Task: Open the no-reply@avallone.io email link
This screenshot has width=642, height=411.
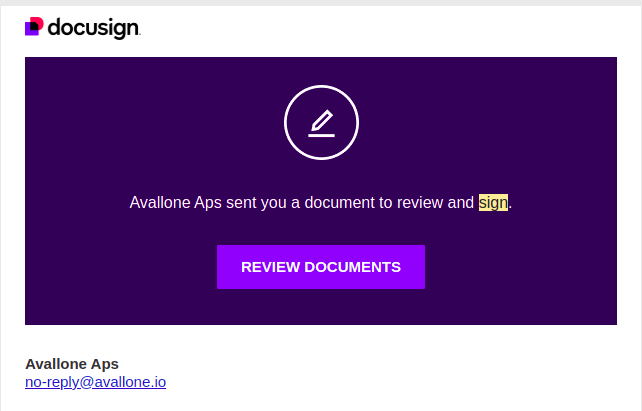Action: [95, 382]
